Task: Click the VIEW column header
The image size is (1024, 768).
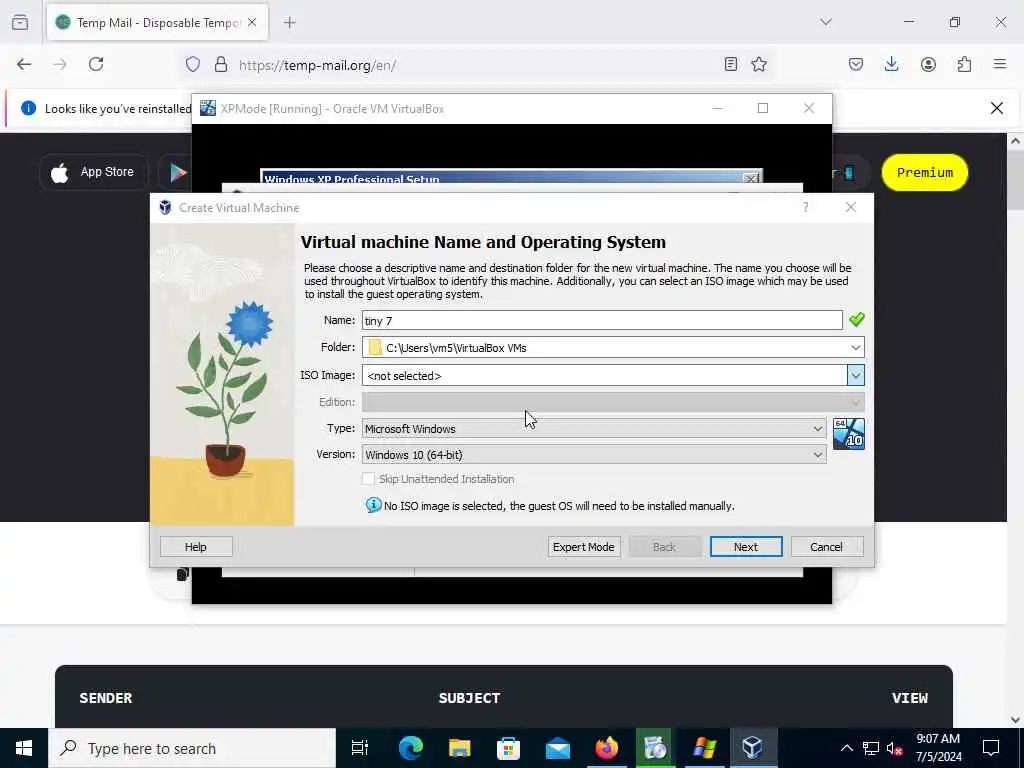Action: click(910, 697)
